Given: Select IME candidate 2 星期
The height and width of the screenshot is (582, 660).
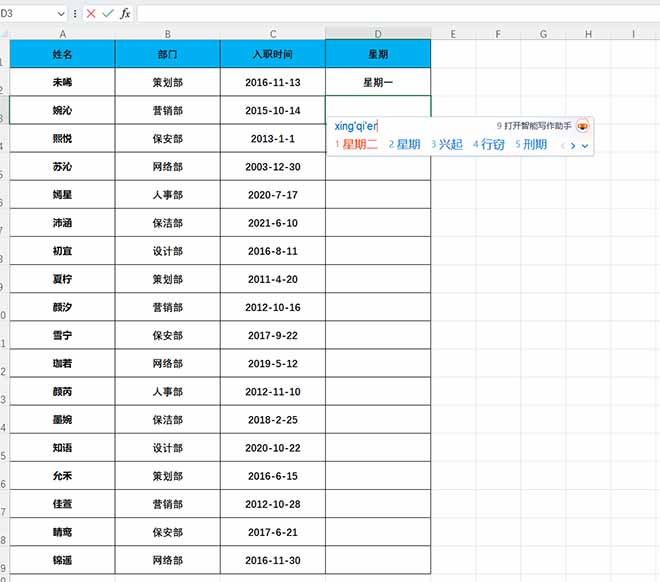Looking at the screenshot, I should [x=405, y=145].
